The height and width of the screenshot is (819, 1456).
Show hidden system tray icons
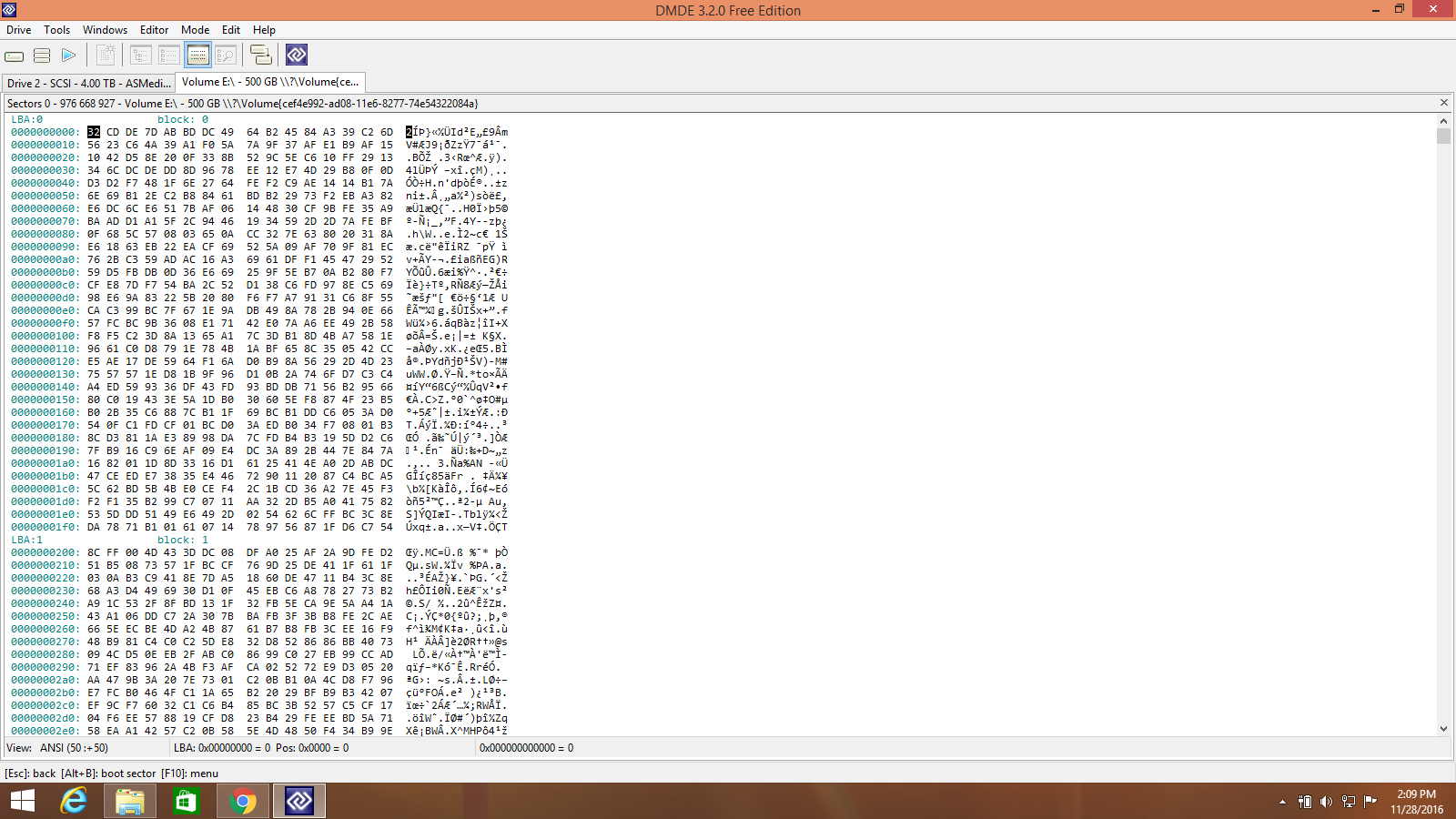click(x=1282, y=802)
